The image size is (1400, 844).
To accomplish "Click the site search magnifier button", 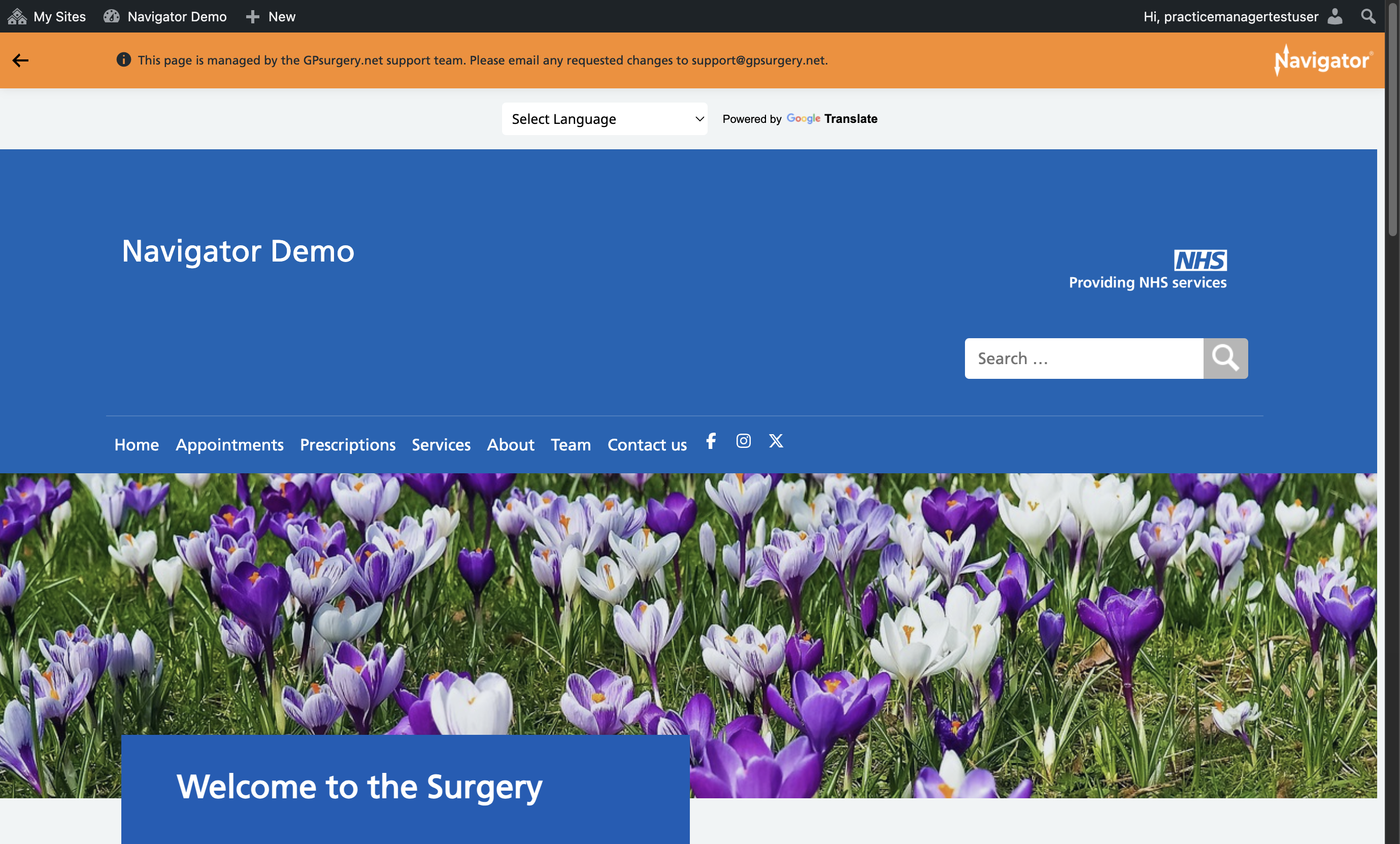I will [1225, 358].
